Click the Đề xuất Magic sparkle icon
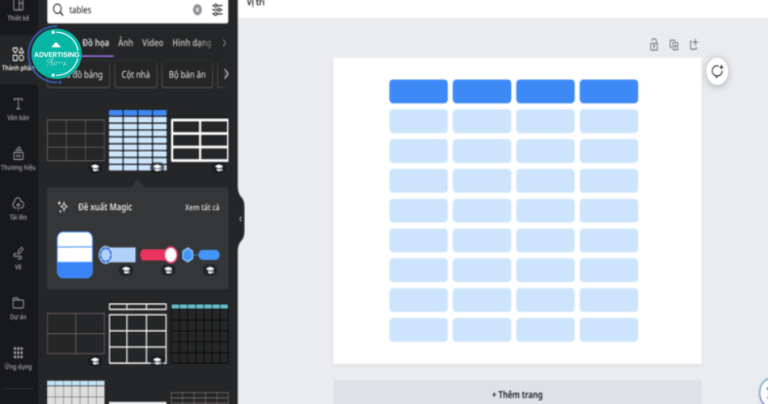The image size is (768, 404). pos(63,207)
